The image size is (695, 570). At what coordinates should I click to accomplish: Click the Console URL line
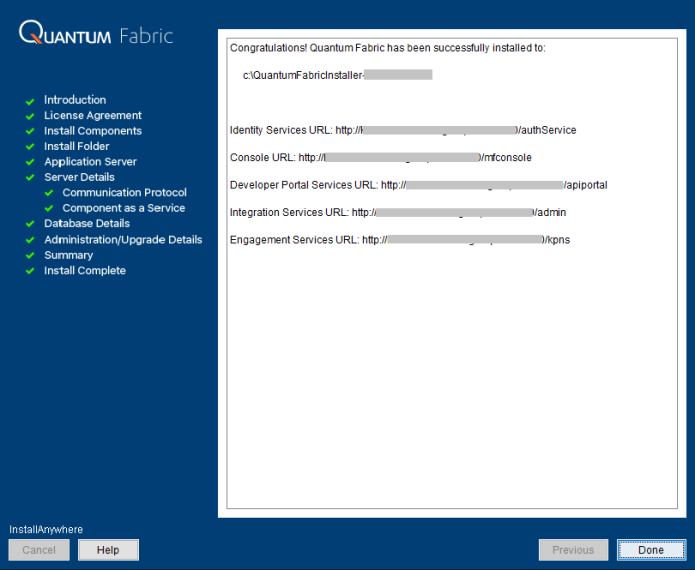pyautogui.click(x=381, y=158)
